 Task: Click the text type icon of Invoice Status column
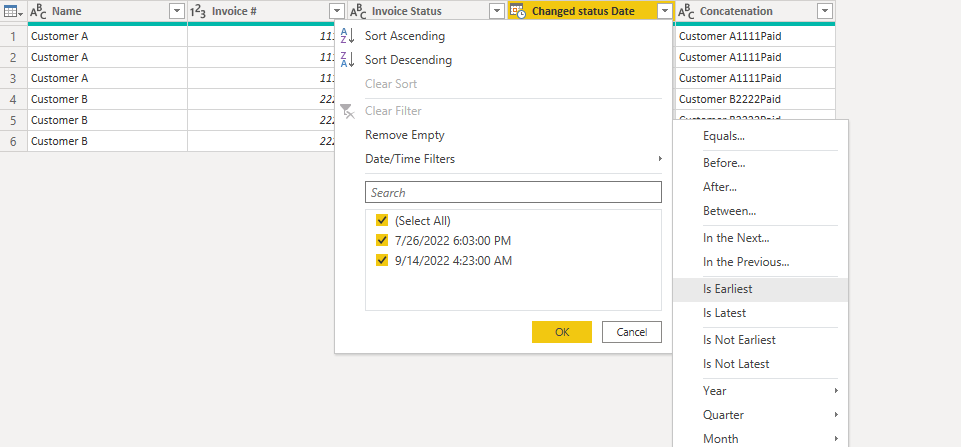359,11
